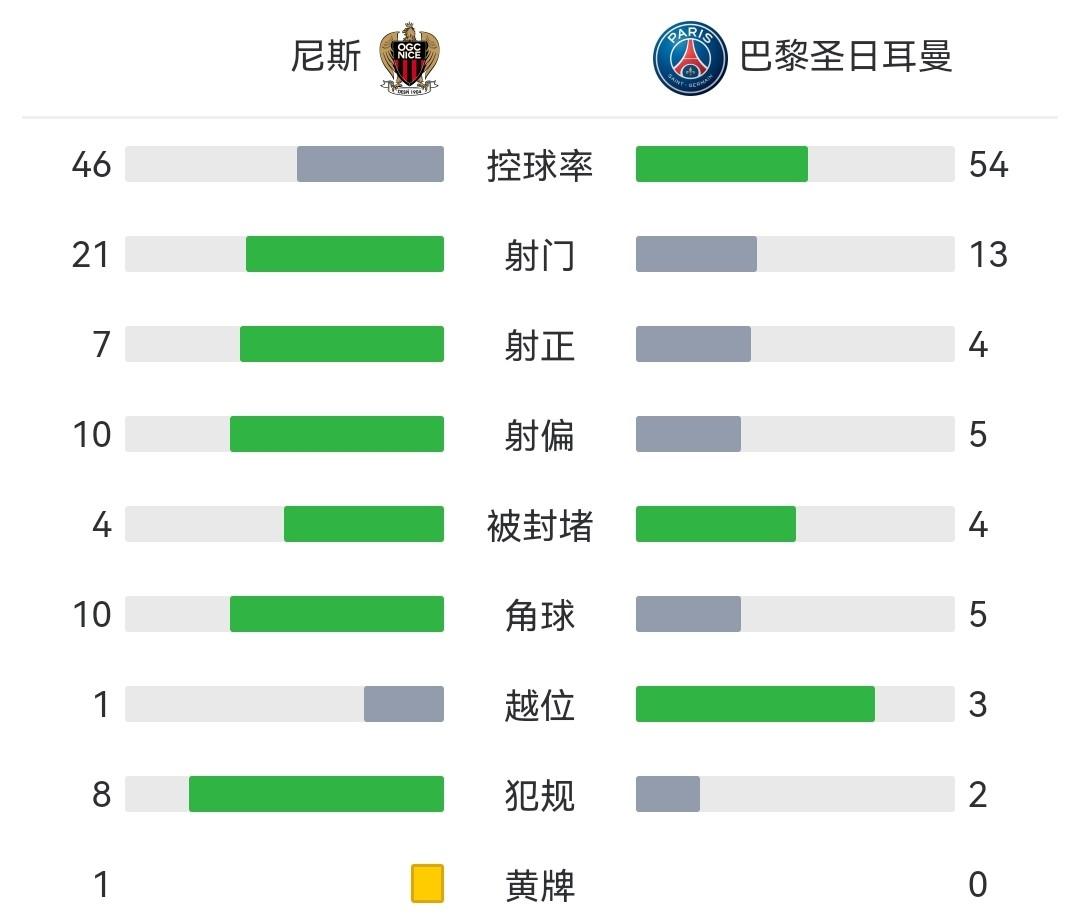Click PSG's green blocked shots bar

pos(716,524)
